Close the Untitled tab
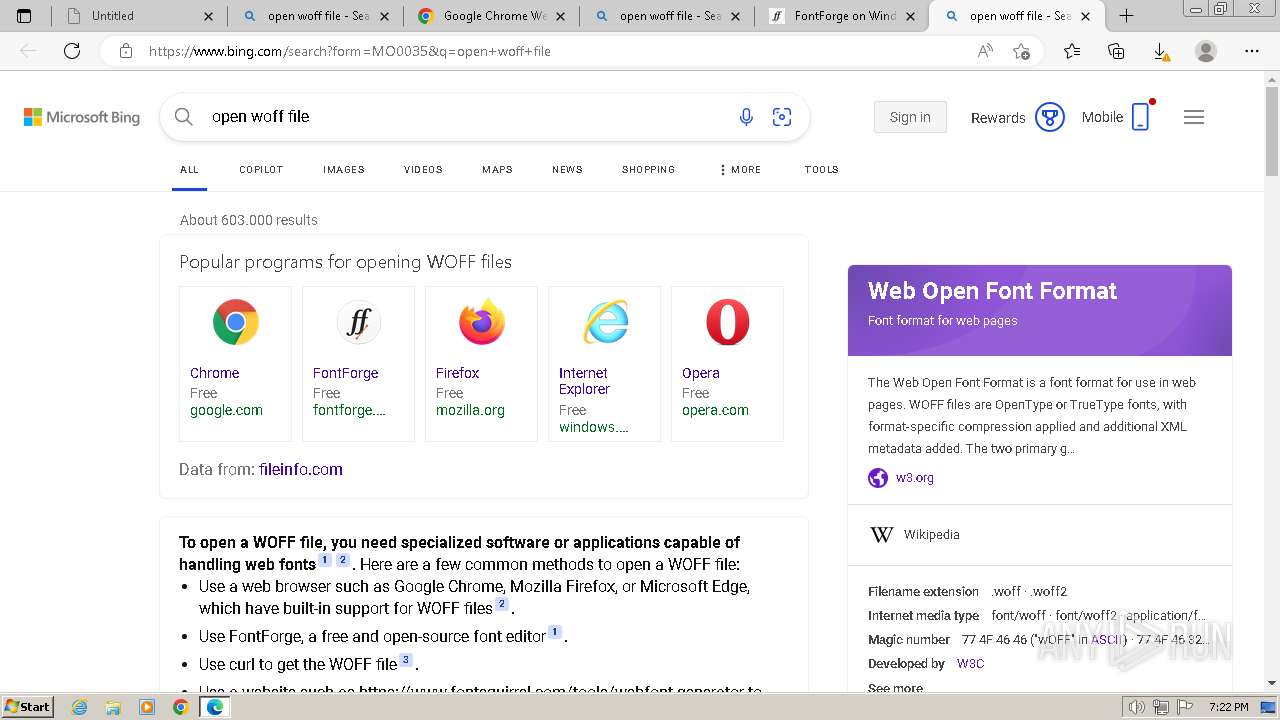1280x720 pixels. click(208, 16)
